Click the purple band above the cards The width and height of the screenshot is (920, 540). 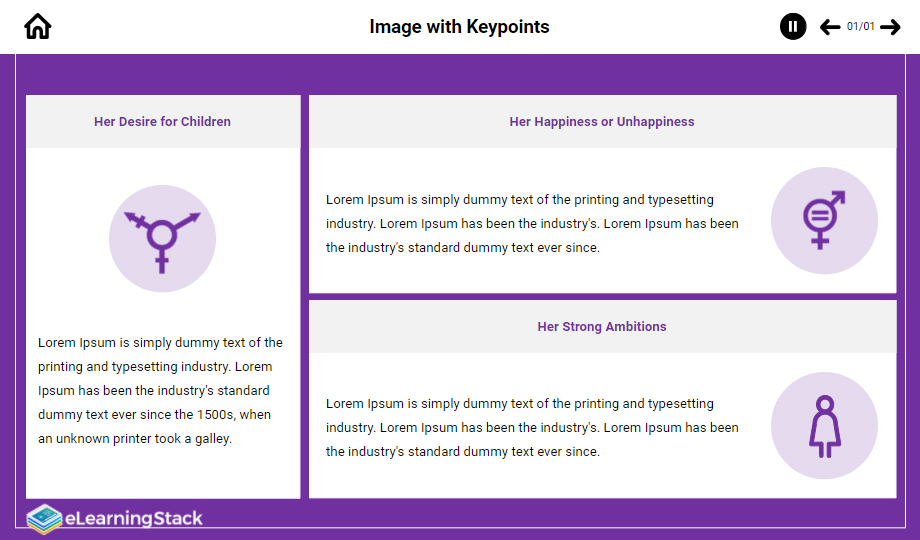tap(460, 75)
